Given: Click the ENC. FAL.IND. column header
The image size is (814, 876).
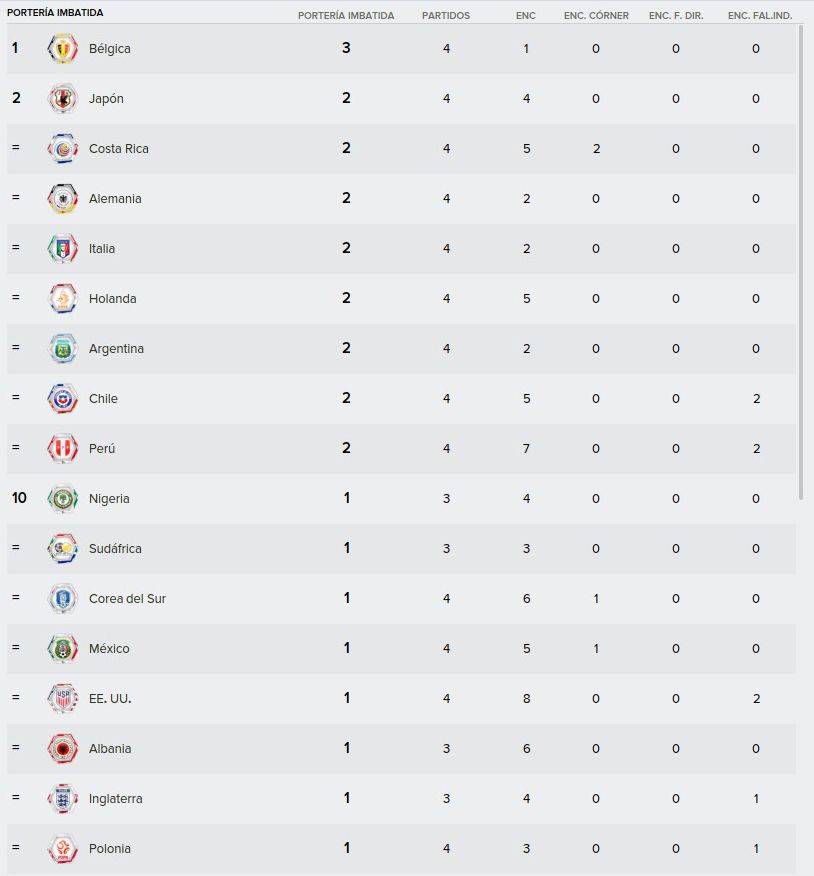Looking at the screenshot, I should pyautogui.click(x=760, y=16).
